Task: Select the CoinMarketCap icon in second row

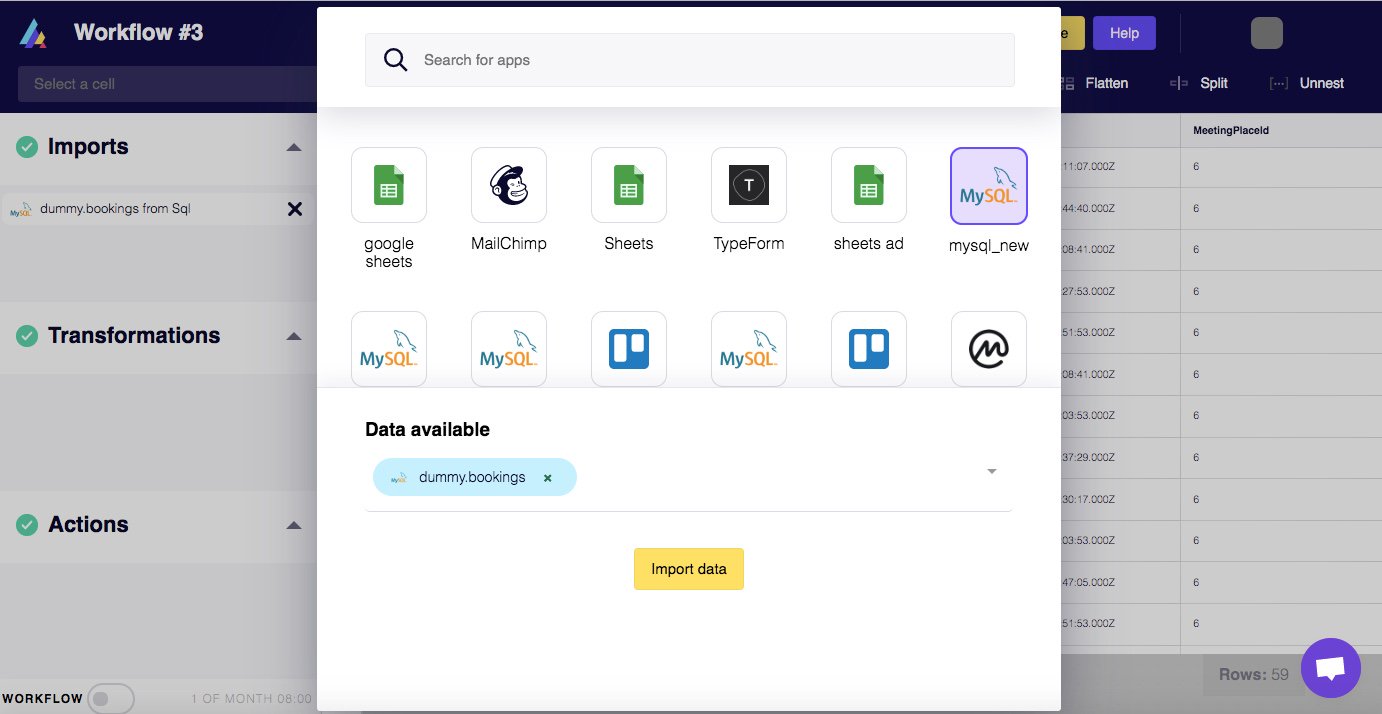Action: click(x=989, y=349)
